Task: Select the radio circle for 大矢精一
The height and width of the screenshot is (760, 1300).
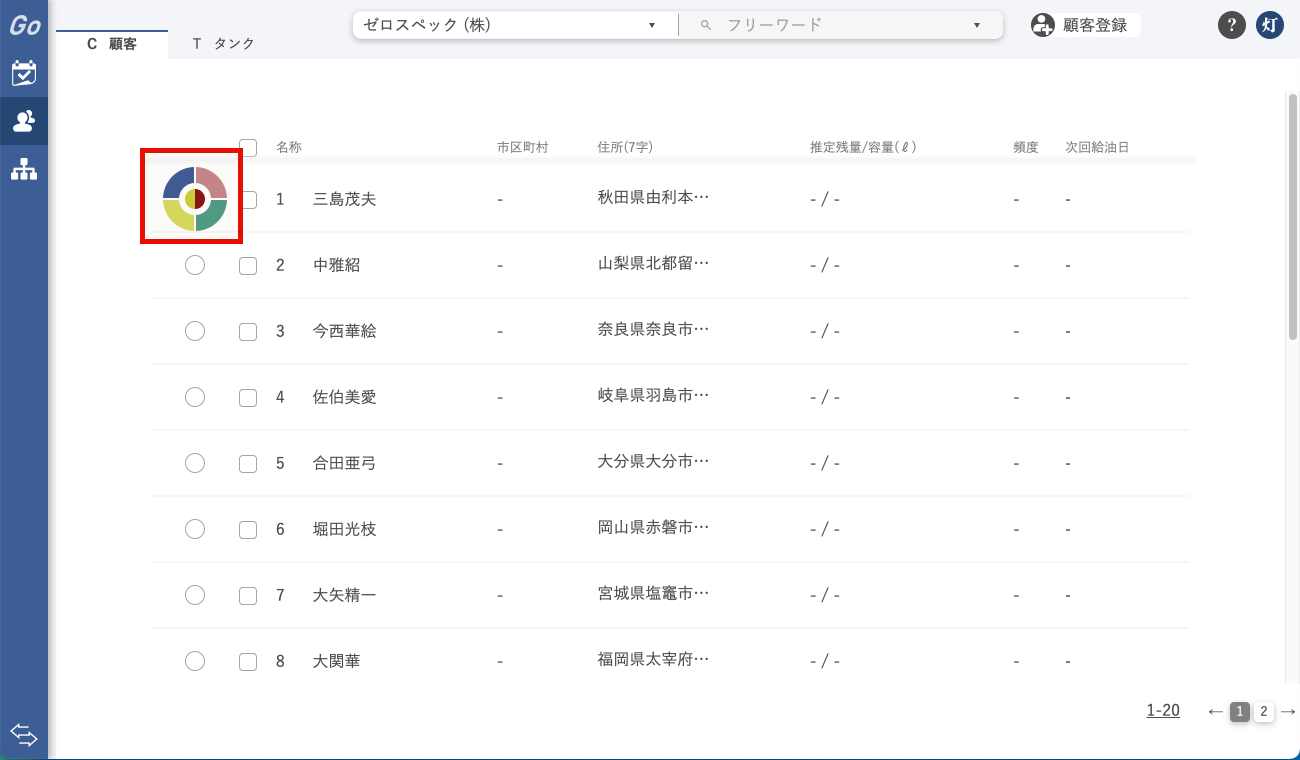Action: pyautogui.click(x=195, y=595)
